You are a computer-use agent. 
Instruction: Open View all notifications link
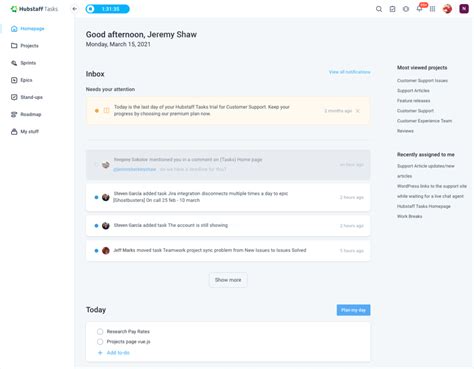[x=349, y=72]
